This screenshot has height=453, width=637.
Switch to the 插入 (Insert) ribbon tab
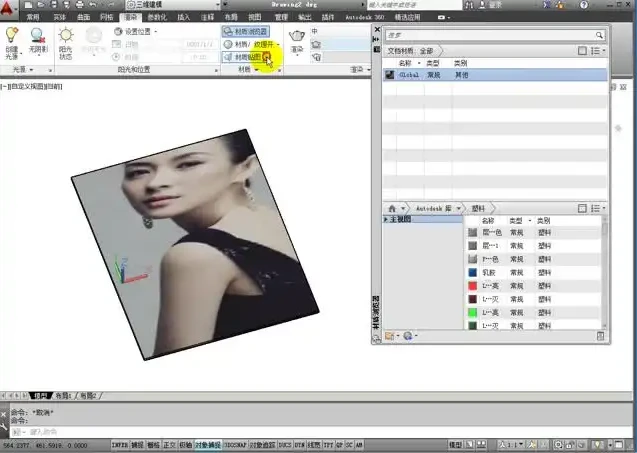tap(182, 18)
